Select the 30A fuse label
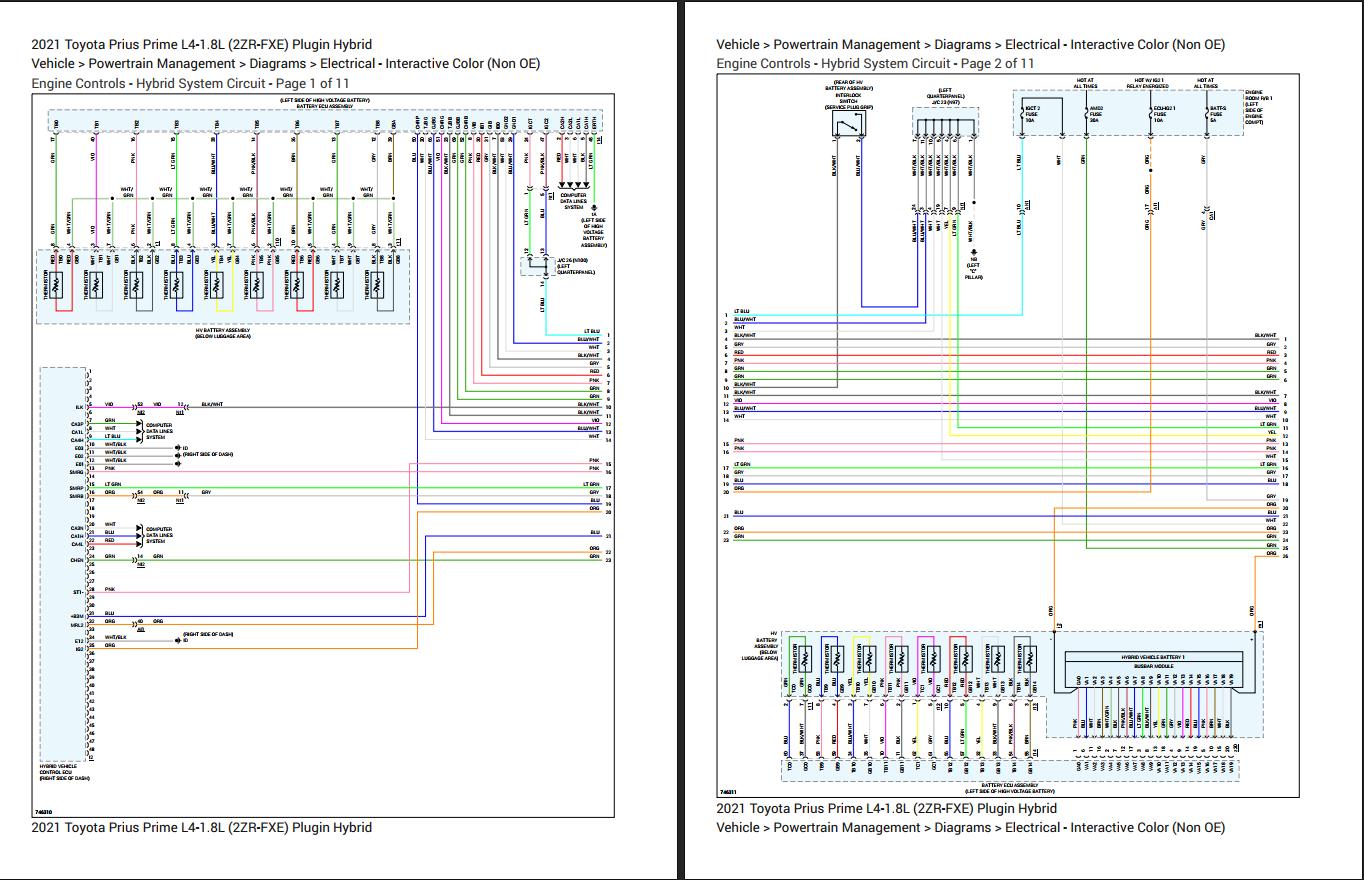1364x880 pixels. 1095,115
